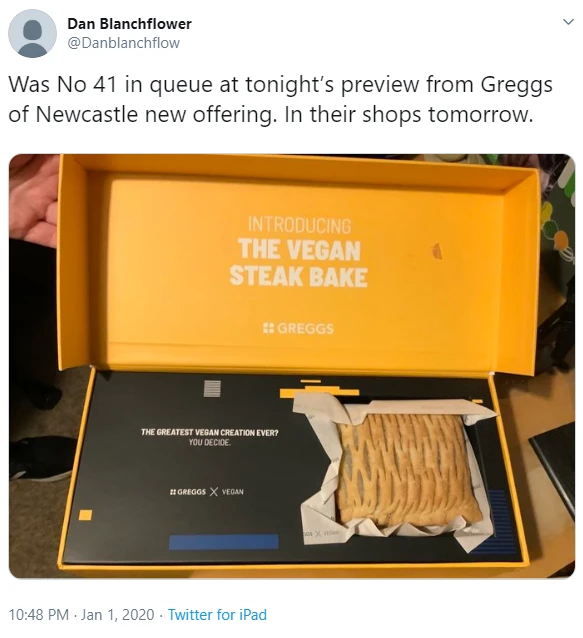Image resolution: width=583 pixels, height=638 pixels.
Task: Click the Greggs X Vegan logo on black insert
Action: point(206,492)
